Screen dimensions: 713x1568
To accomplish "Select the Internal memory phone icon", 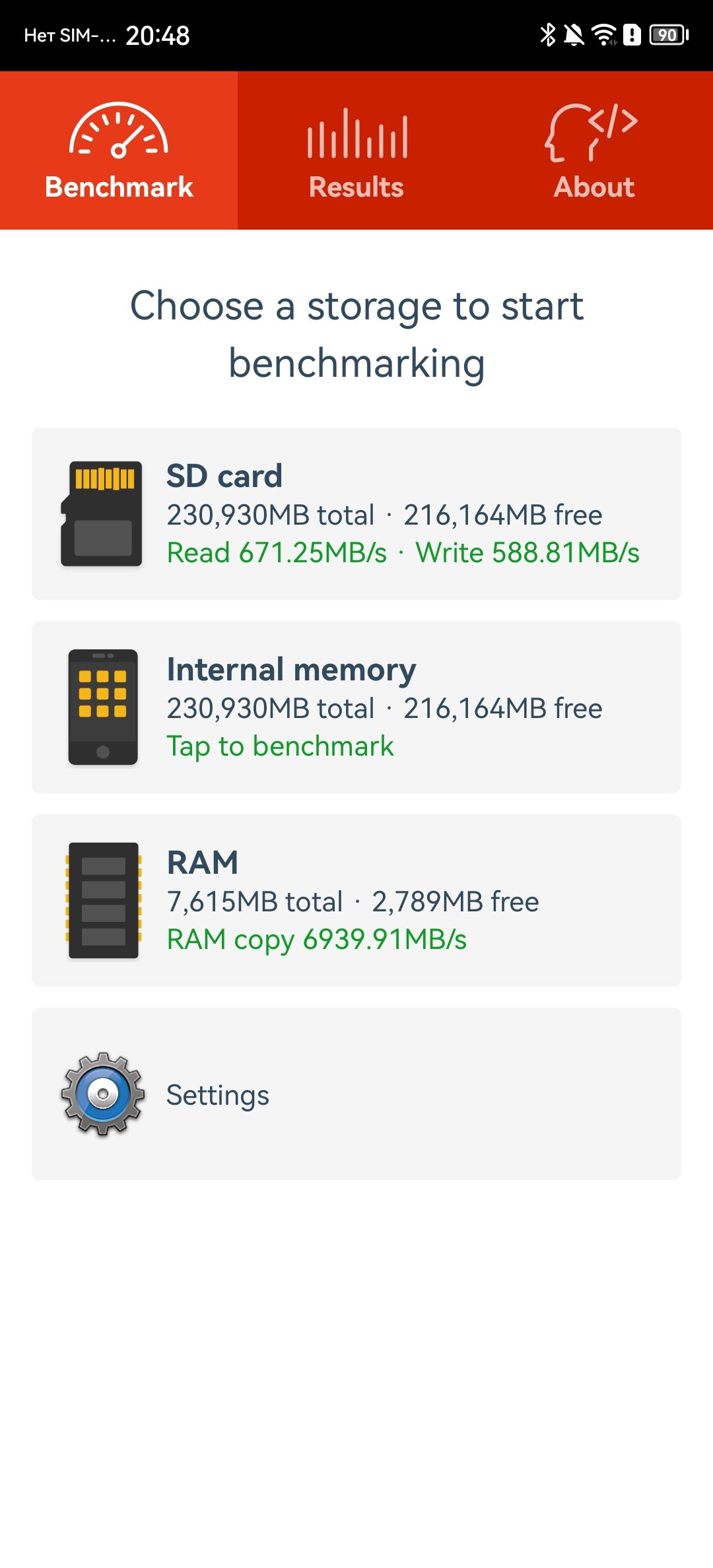I will point(103,707).
